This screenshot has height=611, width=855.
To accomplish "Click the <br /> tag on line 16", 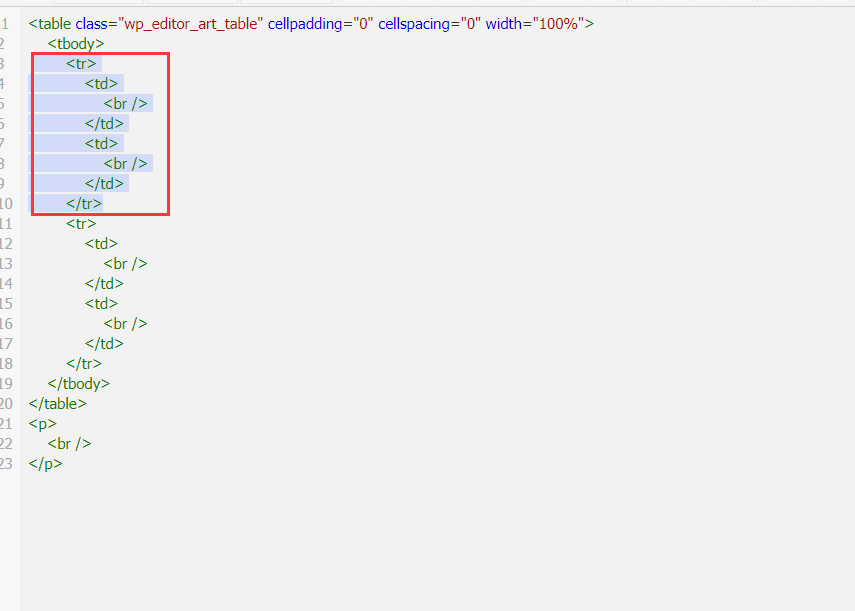I will click(125, 324).
